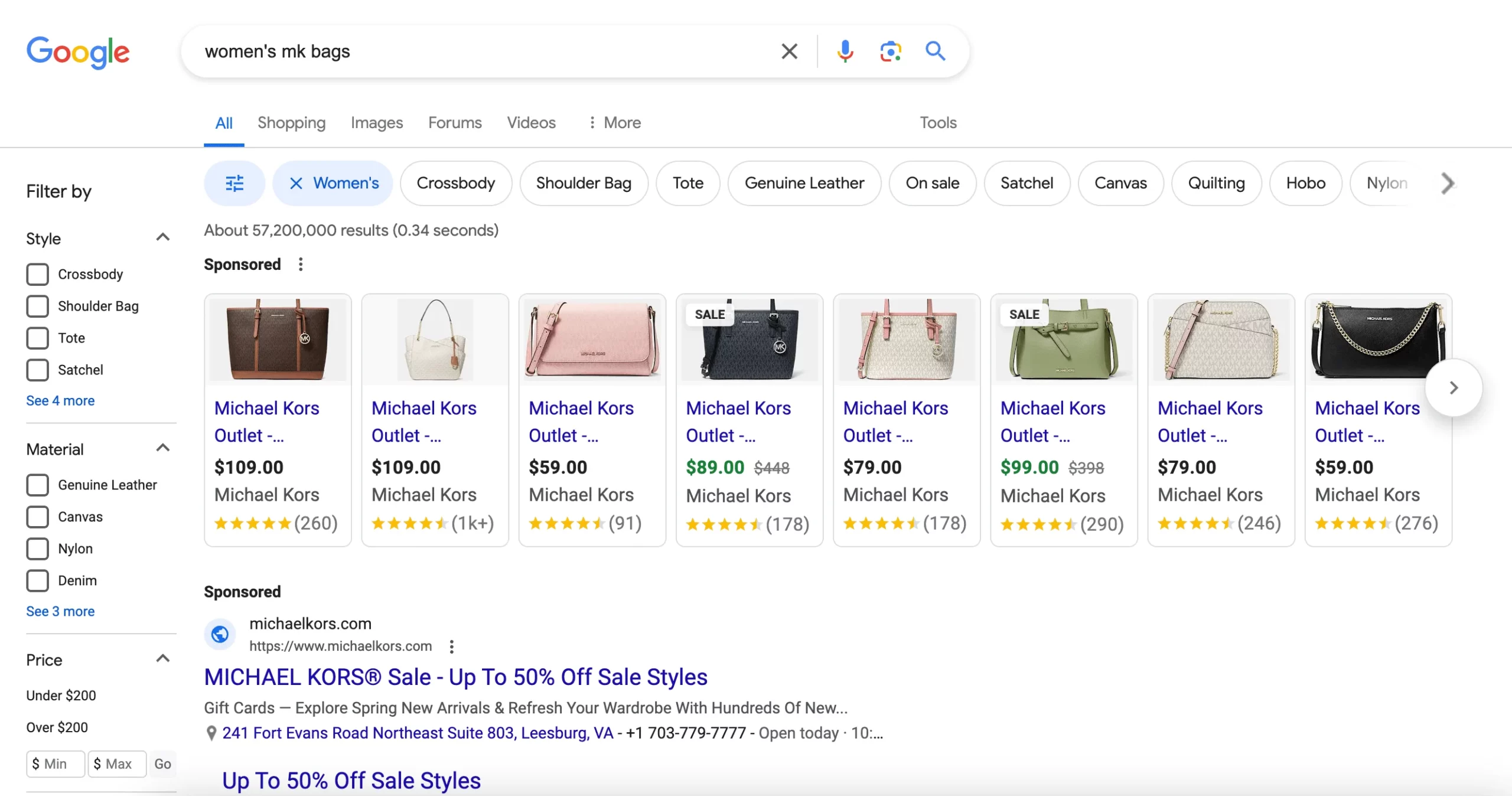1512x796 pixels.
Task: Open the Leesburg, VA address link
Action: (418, 733)
